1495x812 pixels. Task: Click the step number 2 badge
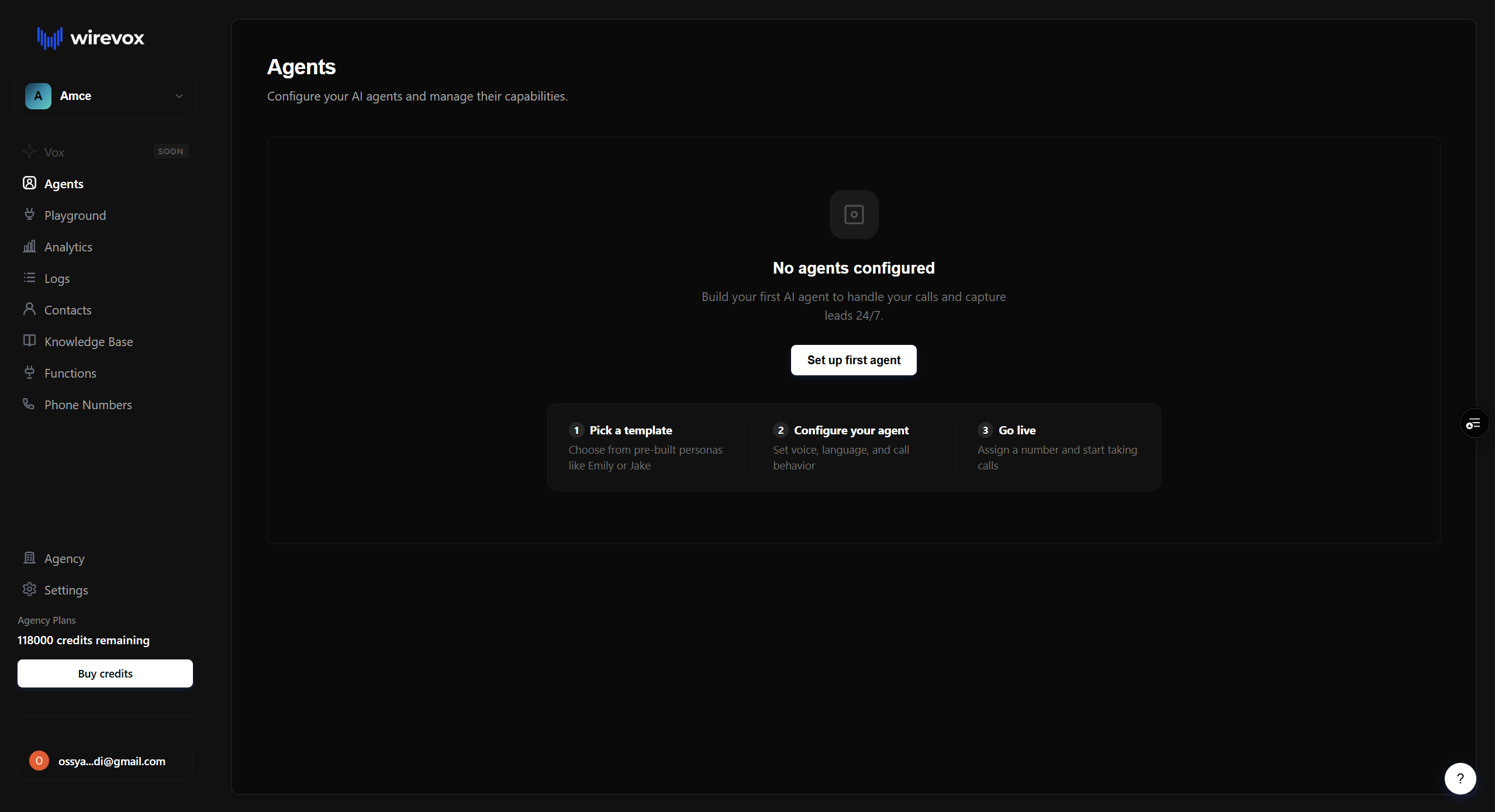coord(781,430)
